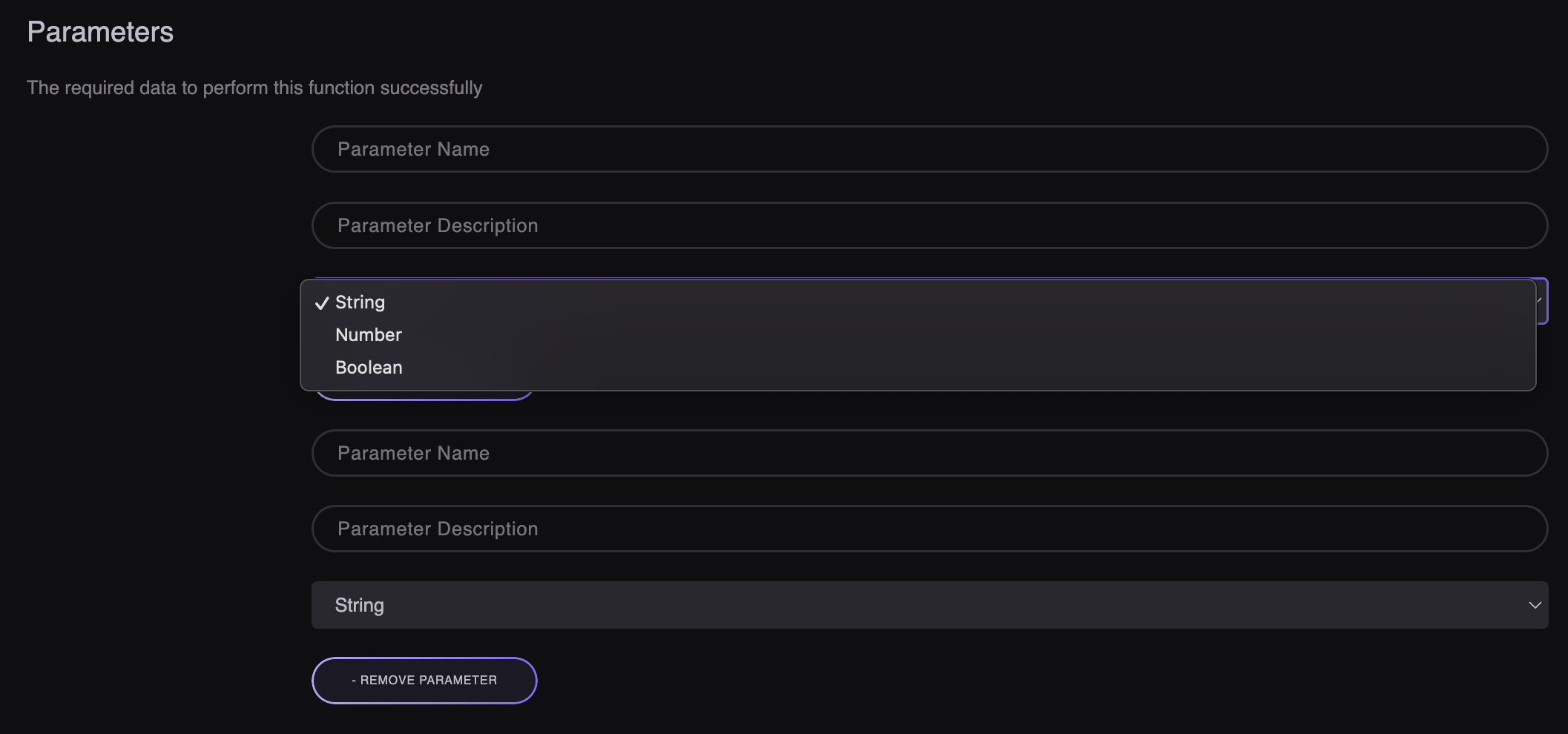Click the chevron peeking beside the open list
The image size is (1568, 734).
coord(1541,300)
